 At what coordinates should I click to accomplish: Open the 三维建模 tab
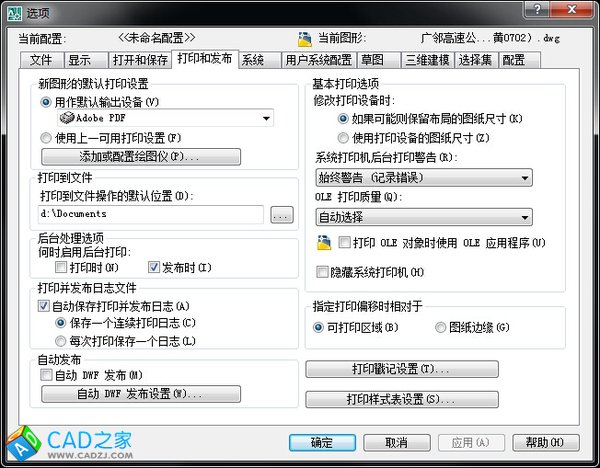[427, 60]
